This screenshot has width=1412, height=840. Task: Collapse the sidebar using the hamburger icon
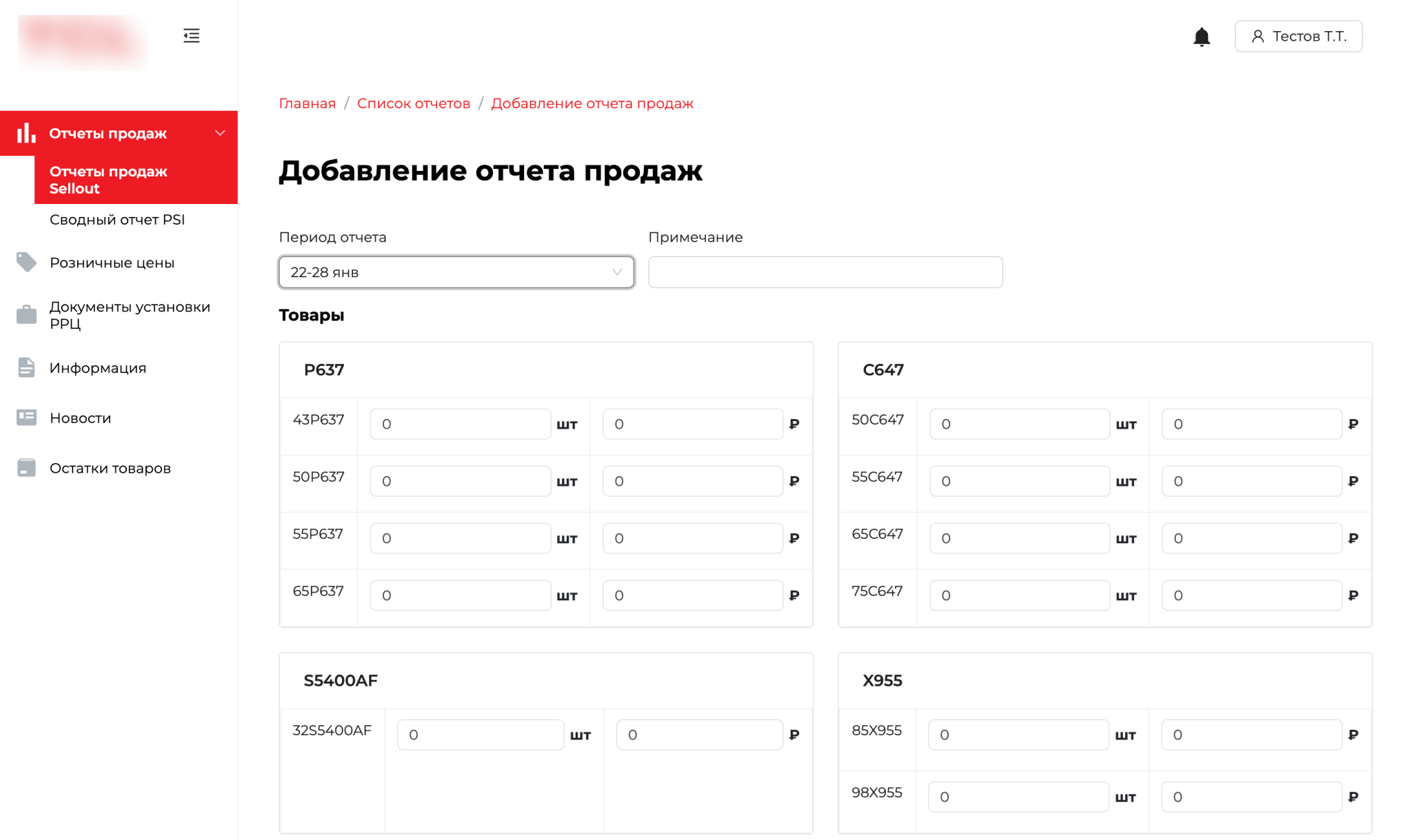coord(191,35)
